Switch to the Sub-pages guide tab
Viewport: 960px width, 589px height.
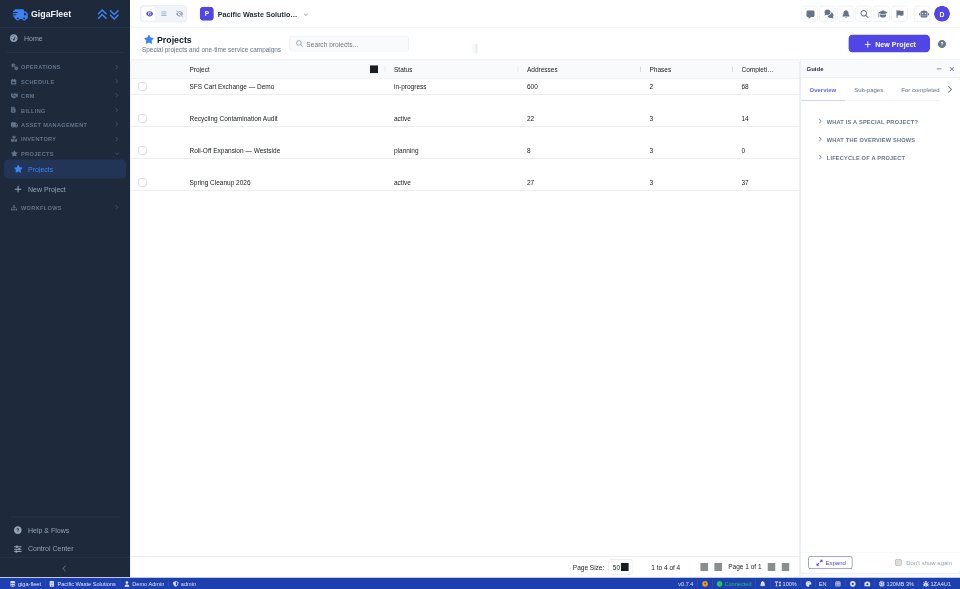[868, 90]
